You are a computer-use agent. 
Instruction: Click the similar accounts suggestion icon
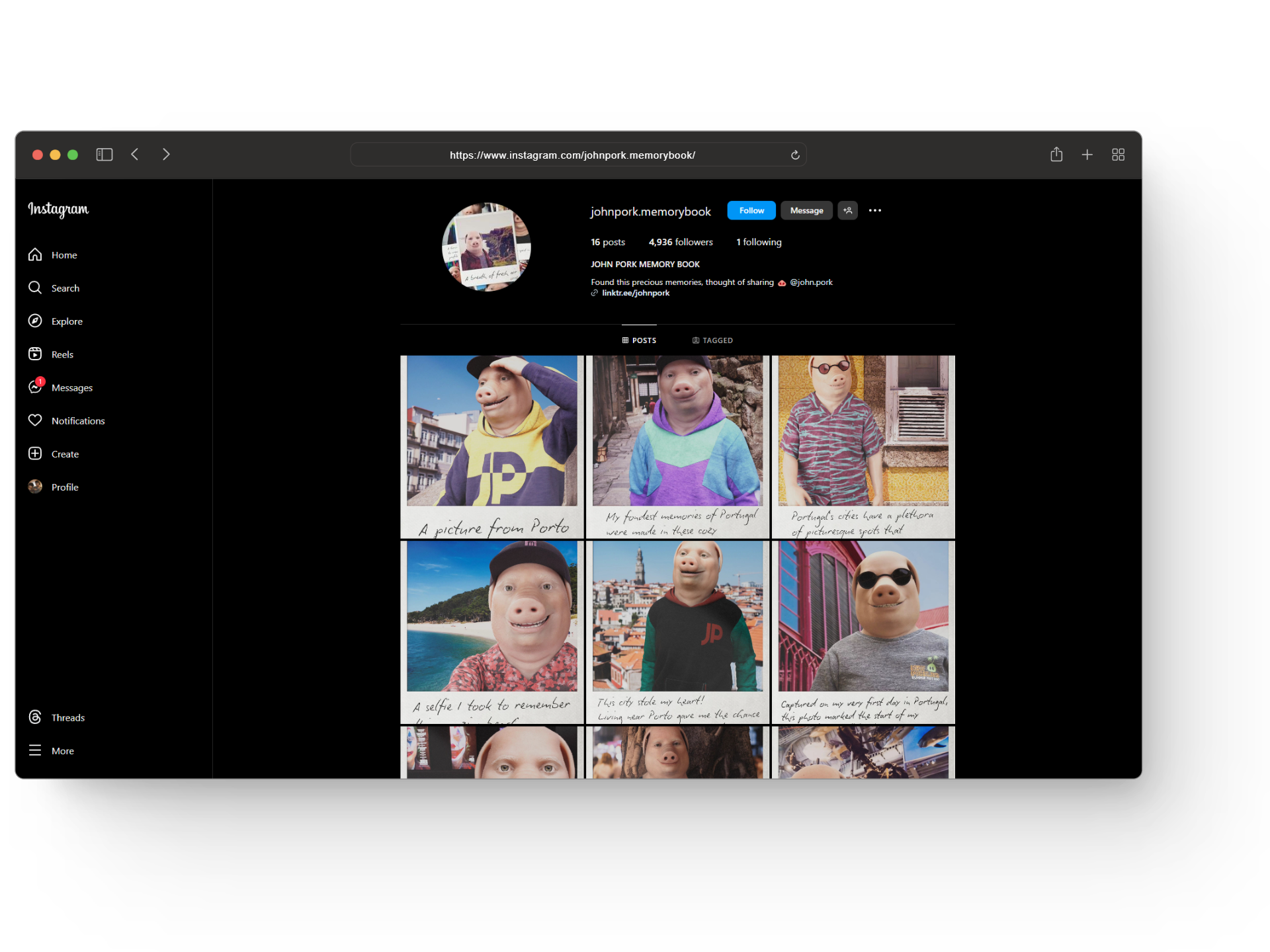pos(847,210)
